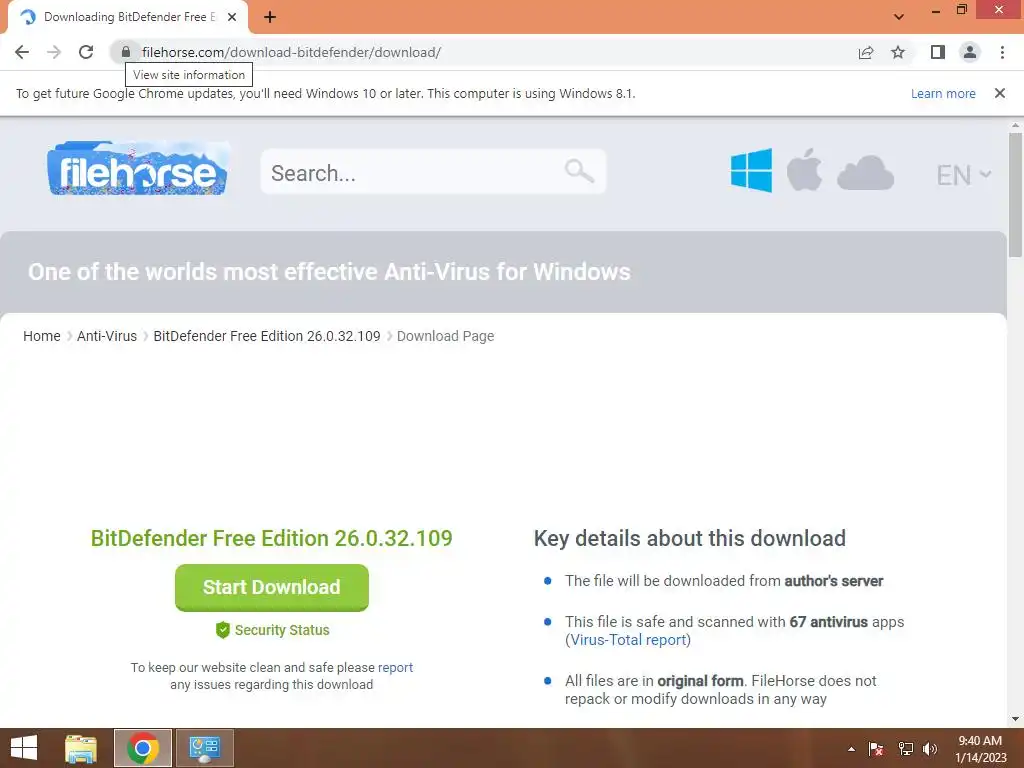Open a new browser tab
1024x768 pixels.
coord(270,17)
